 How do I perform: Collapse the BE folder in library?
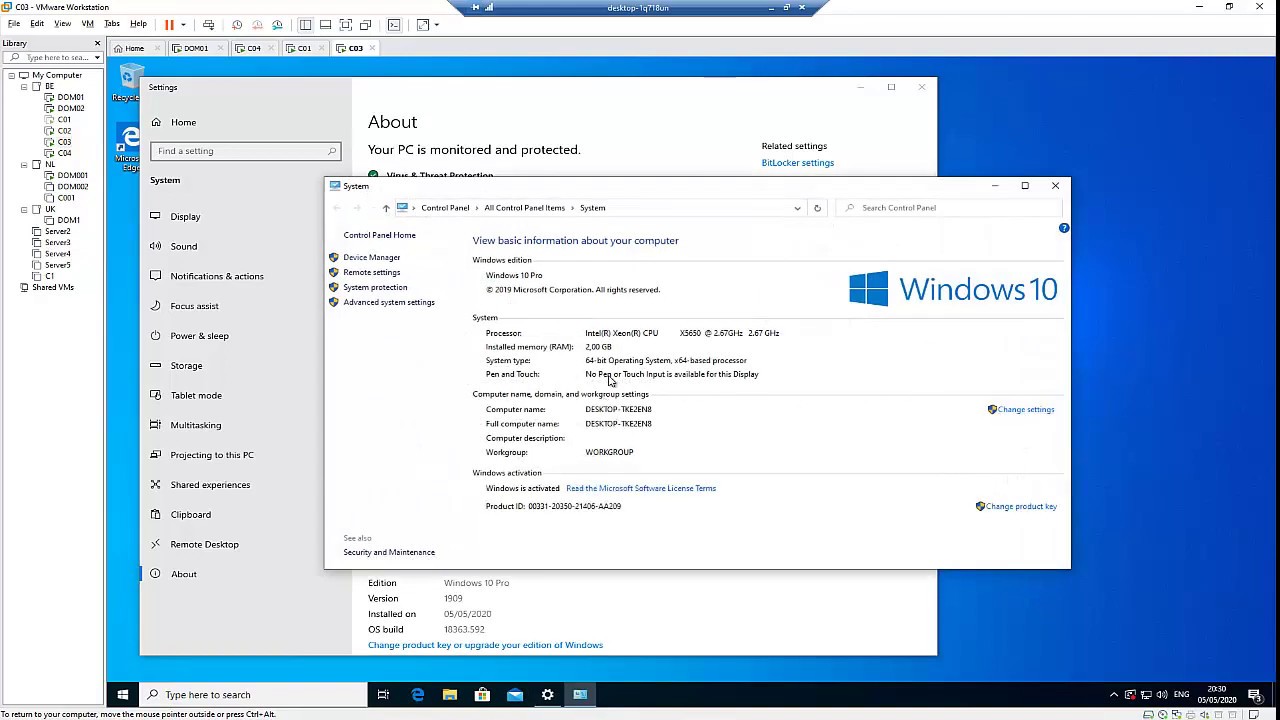(x=24, y=86)
